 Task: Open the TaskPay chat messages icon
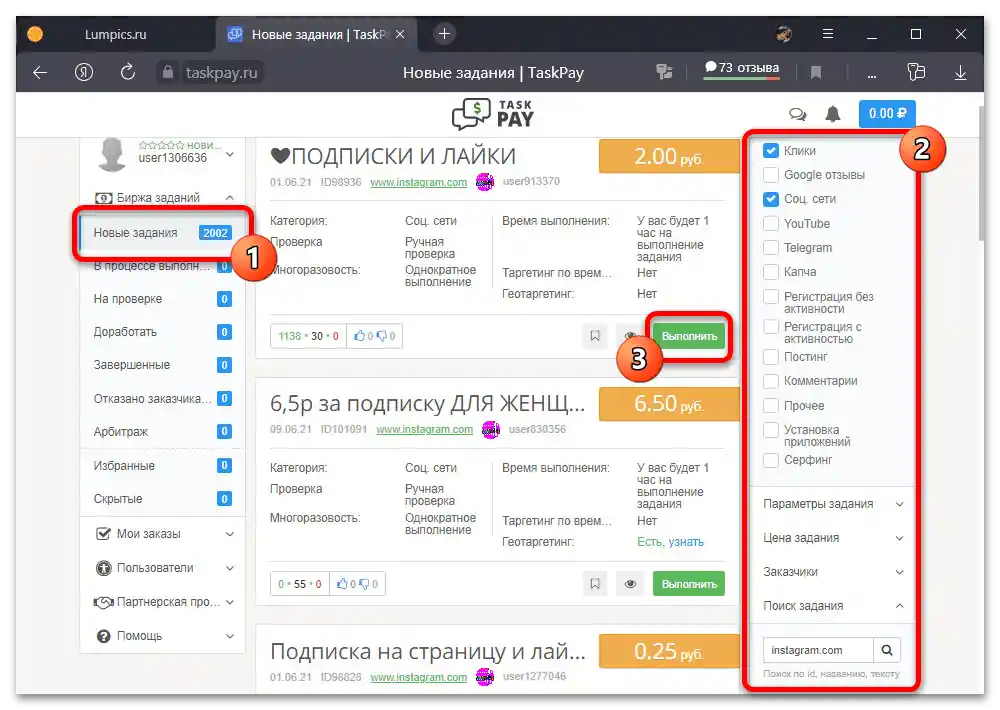[797, 114]
